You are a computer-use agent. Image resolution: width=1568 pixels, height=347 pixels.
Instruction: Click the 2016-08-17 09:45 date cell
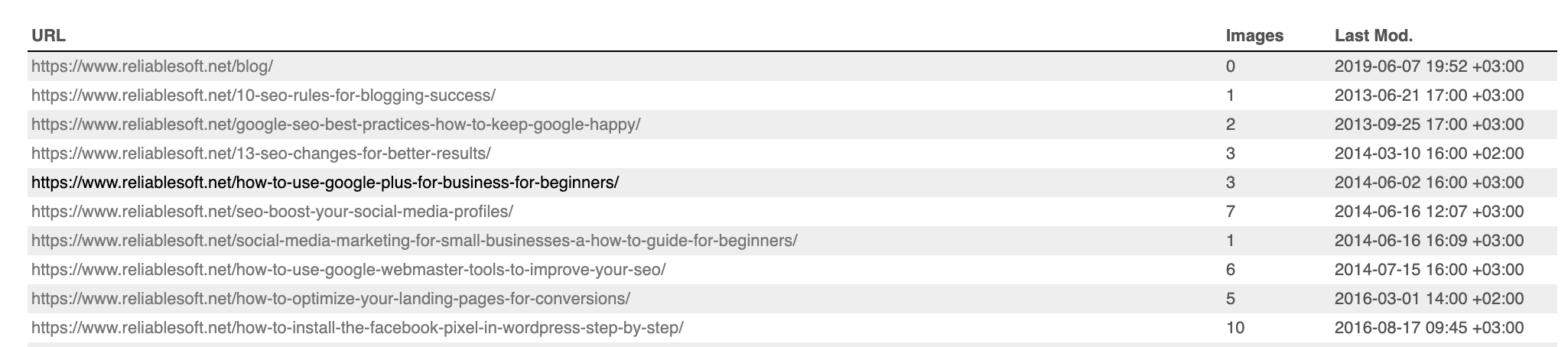point(1428,328)
